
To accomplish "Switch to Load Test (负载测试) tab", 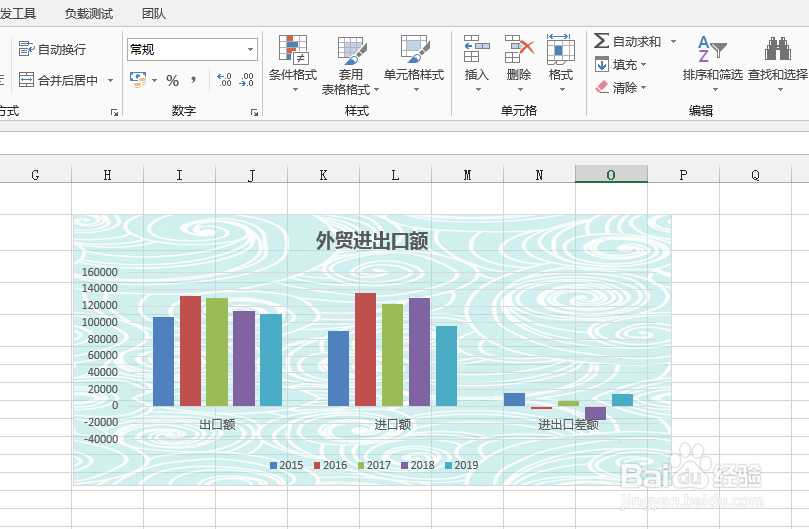I will point(89,13).
